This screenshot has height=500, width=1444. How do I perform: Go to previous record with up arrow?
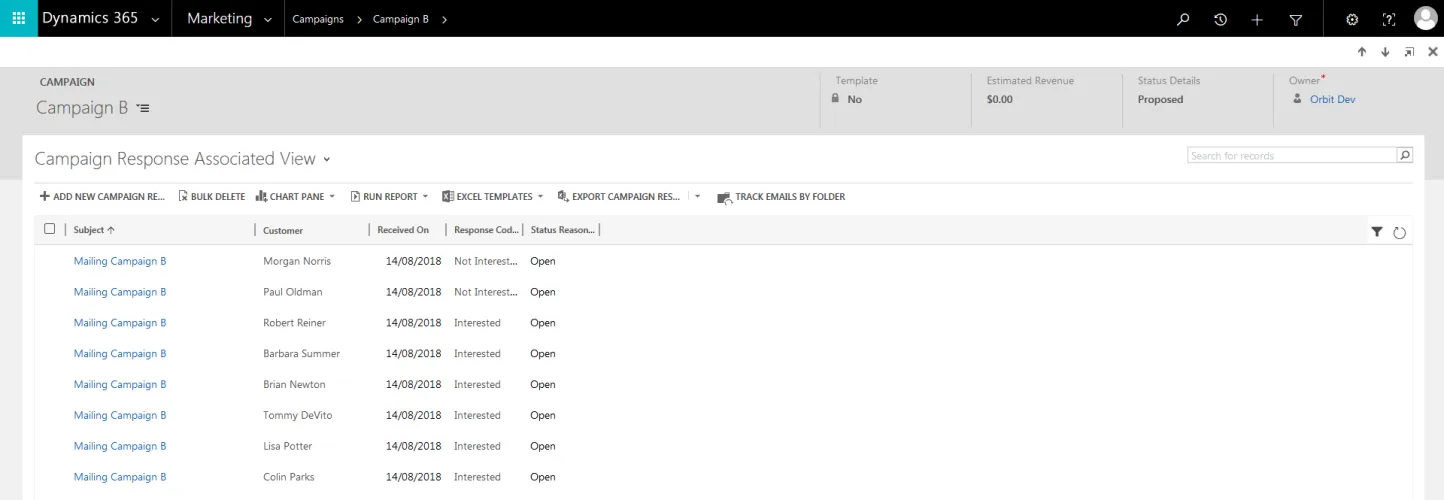tap(1361, 52)
